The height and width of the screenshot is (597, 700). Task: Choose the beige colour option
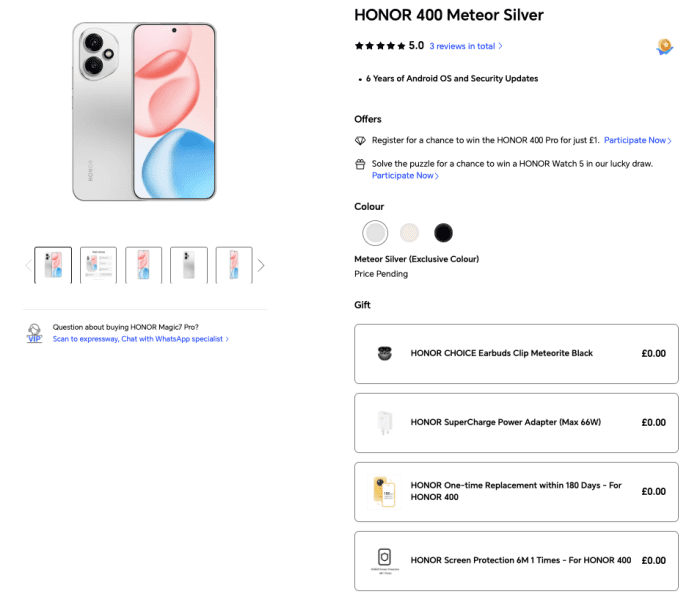(409, 233)
